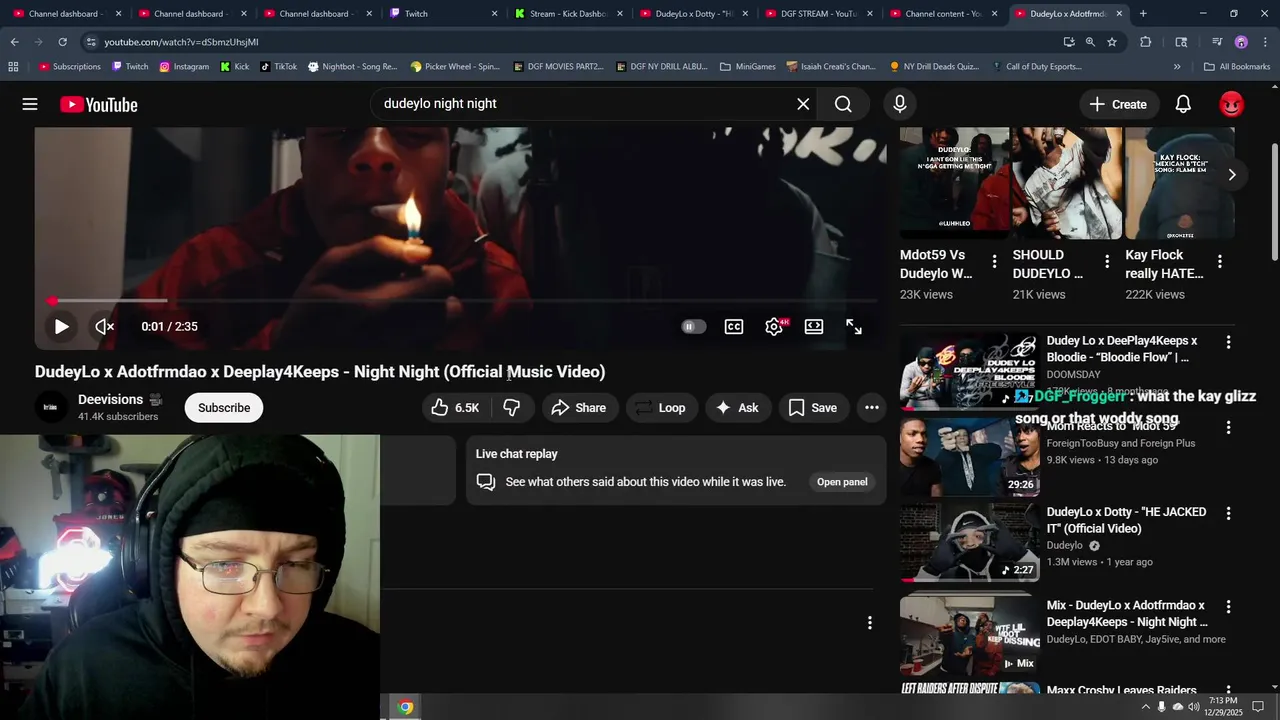This screenshot has width=1280, height=720.
Task: Open the Ask AI button
Action: click(x=737, y=407)
